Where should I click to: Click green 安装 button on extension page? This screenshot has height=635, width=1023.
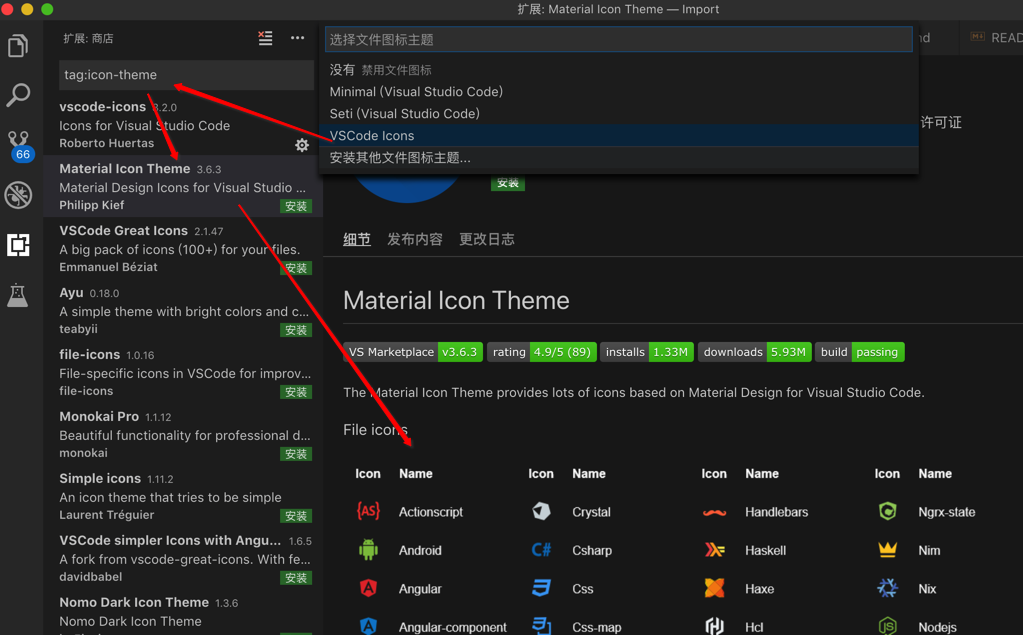tap(508, 183)
